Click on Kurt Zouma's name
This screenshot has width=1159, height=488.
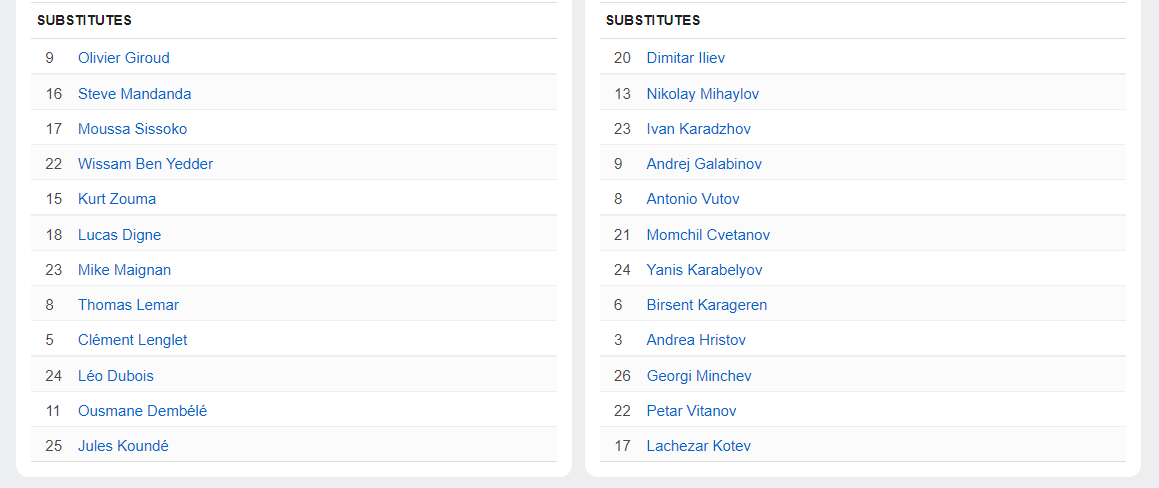pos(117,199)
